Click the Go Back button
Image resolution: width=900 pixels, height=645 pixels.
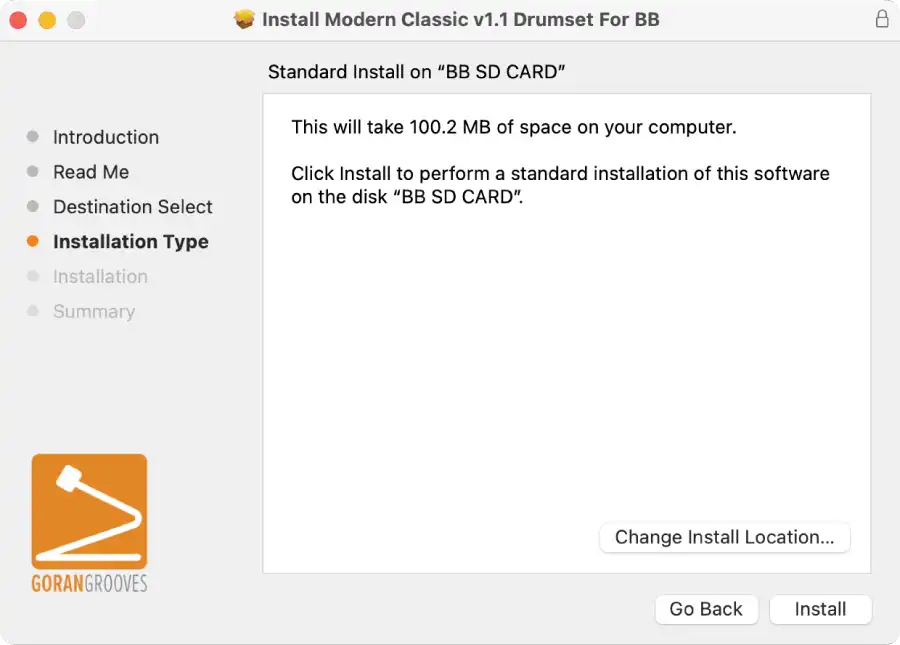tap(706, 609)
